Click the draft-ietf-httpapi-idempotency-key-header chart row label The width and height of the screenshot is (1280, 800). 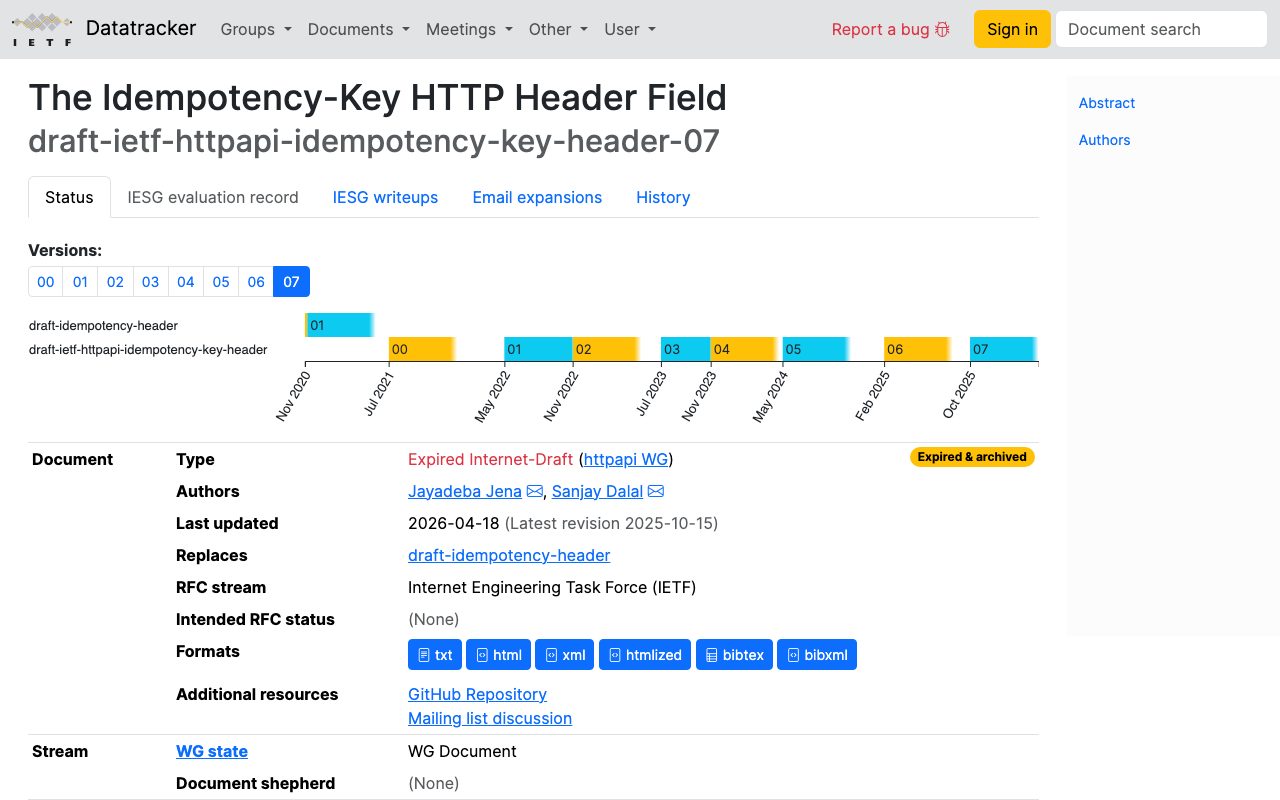(x=148, y=350)
